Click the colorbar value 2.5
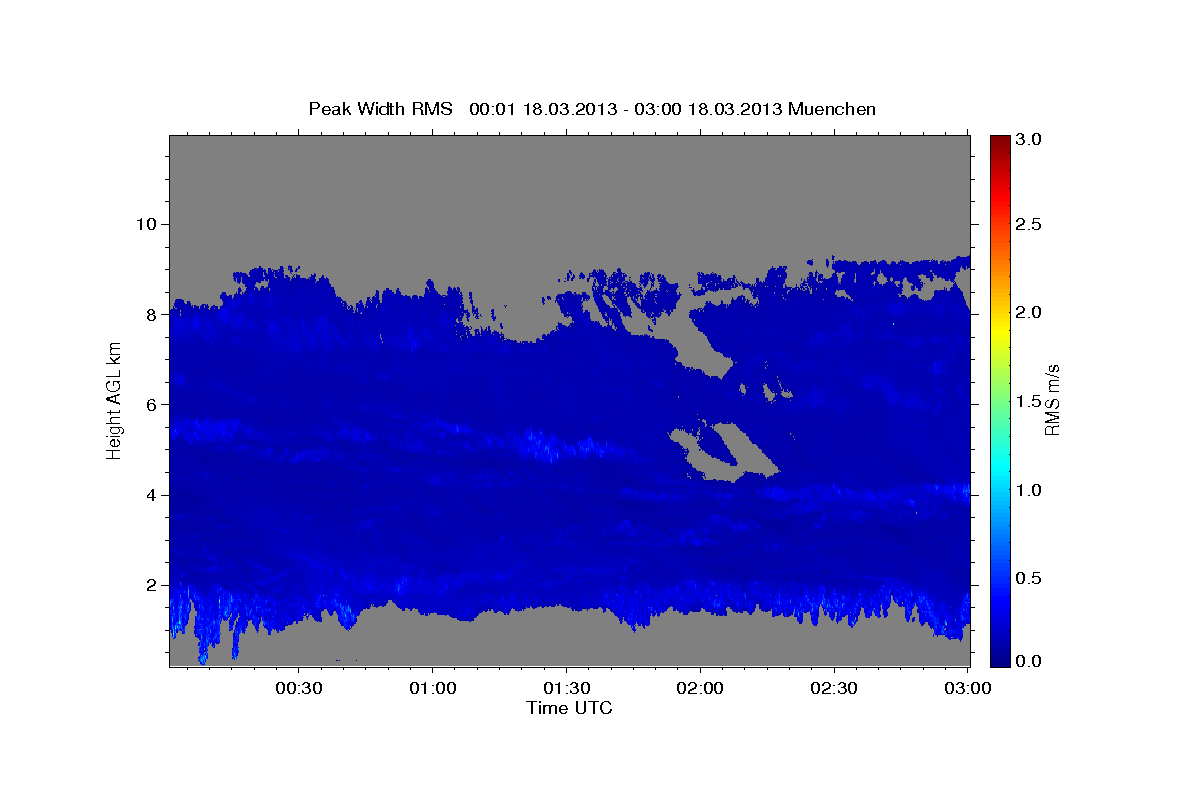Viewport: 1200px width, 800px height. click(x=1029, y=224)
